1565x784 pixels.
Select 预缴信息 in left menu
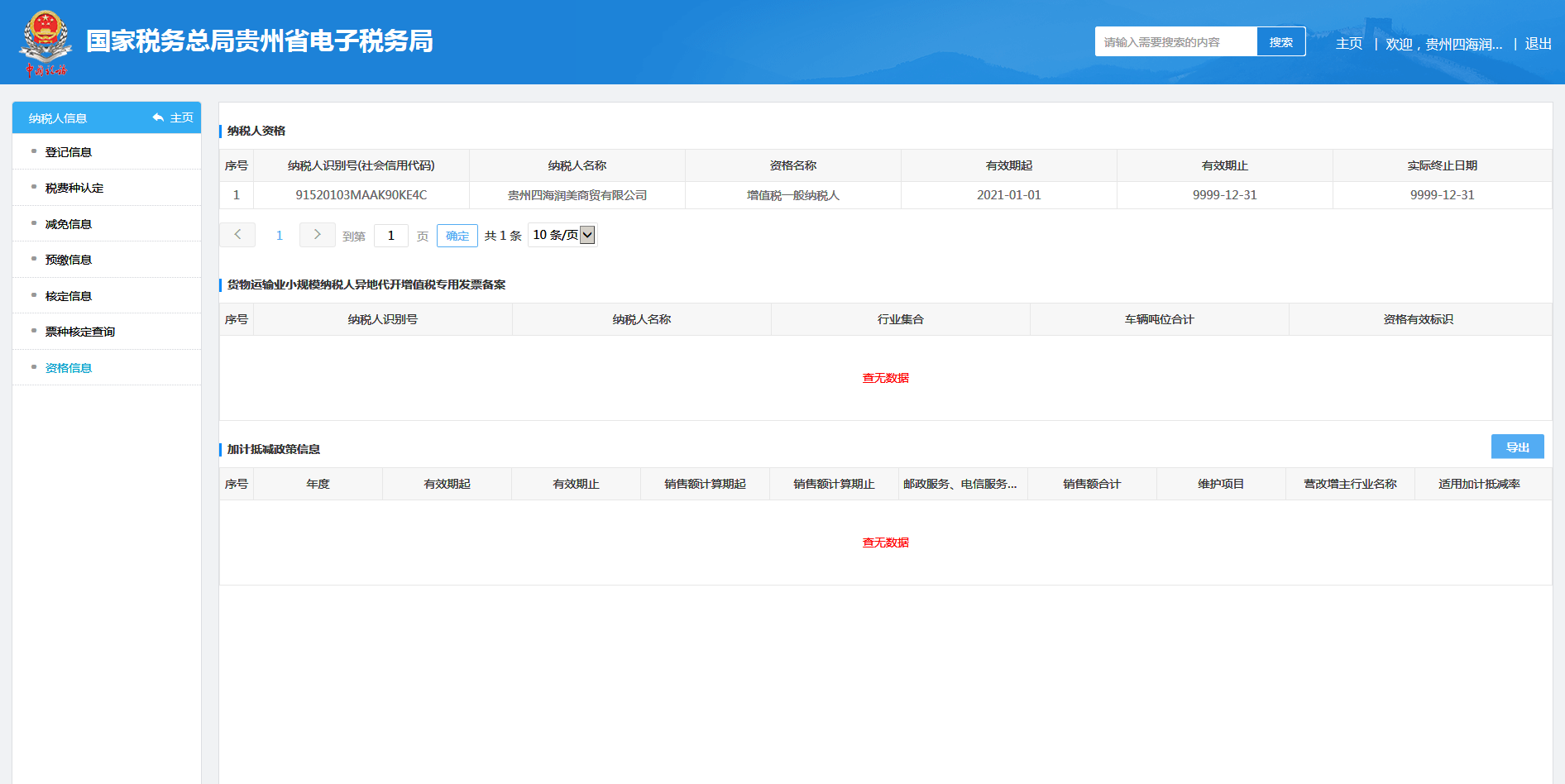(69, 260)
